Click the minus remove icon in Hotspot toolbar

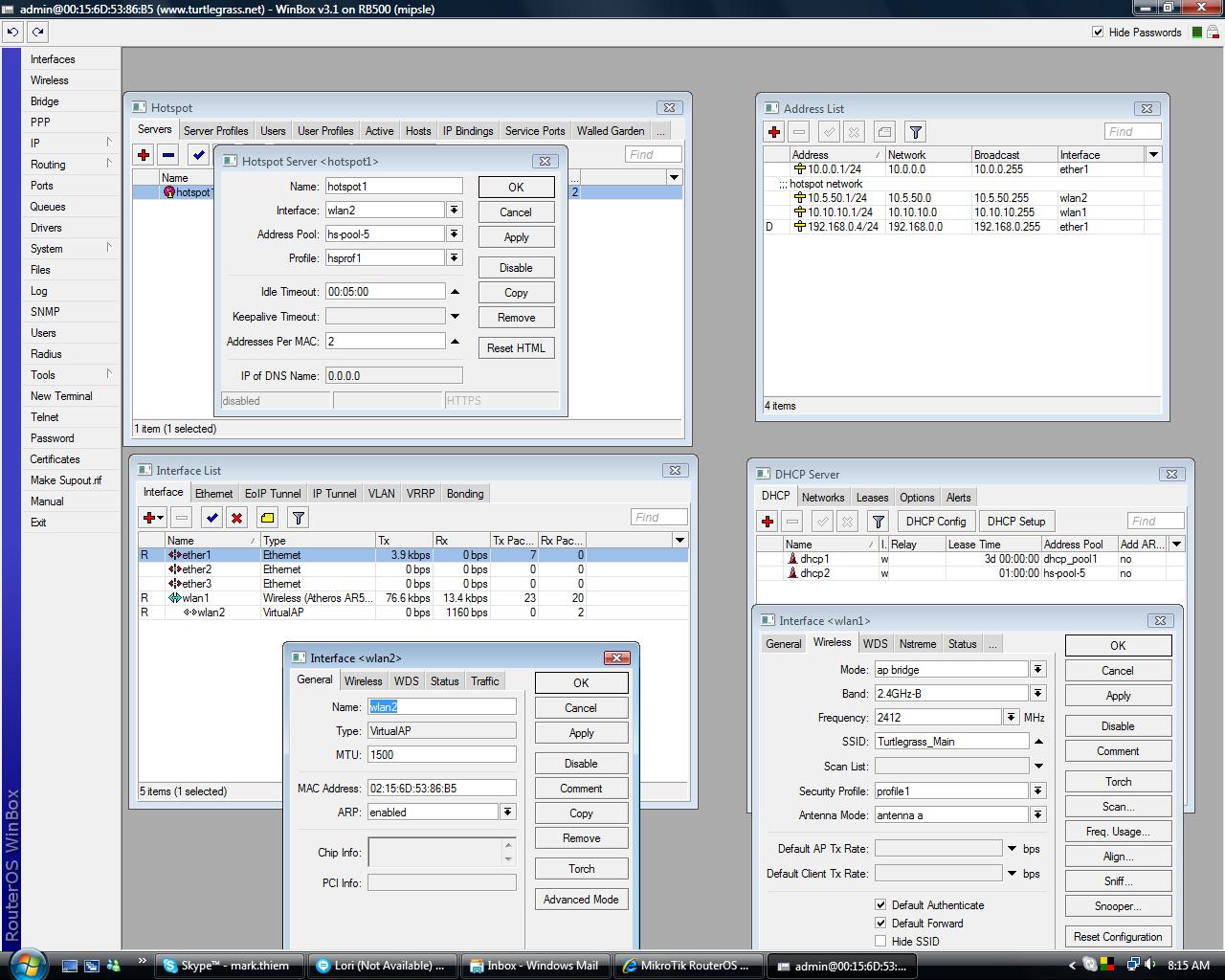click(168, 154)
